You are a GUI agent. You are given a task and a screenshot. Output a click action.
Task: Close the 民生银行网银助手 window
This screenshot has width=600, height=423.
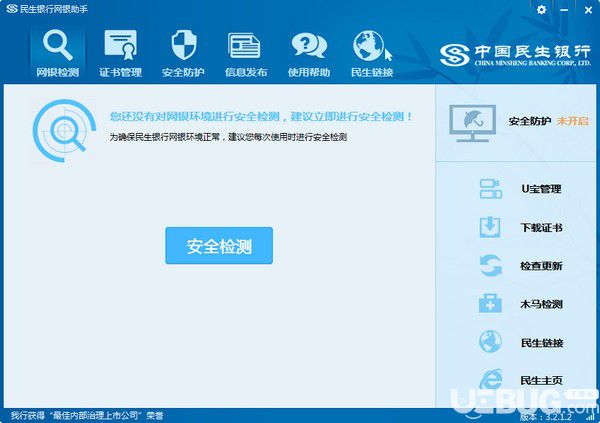(x=589, y=10)
